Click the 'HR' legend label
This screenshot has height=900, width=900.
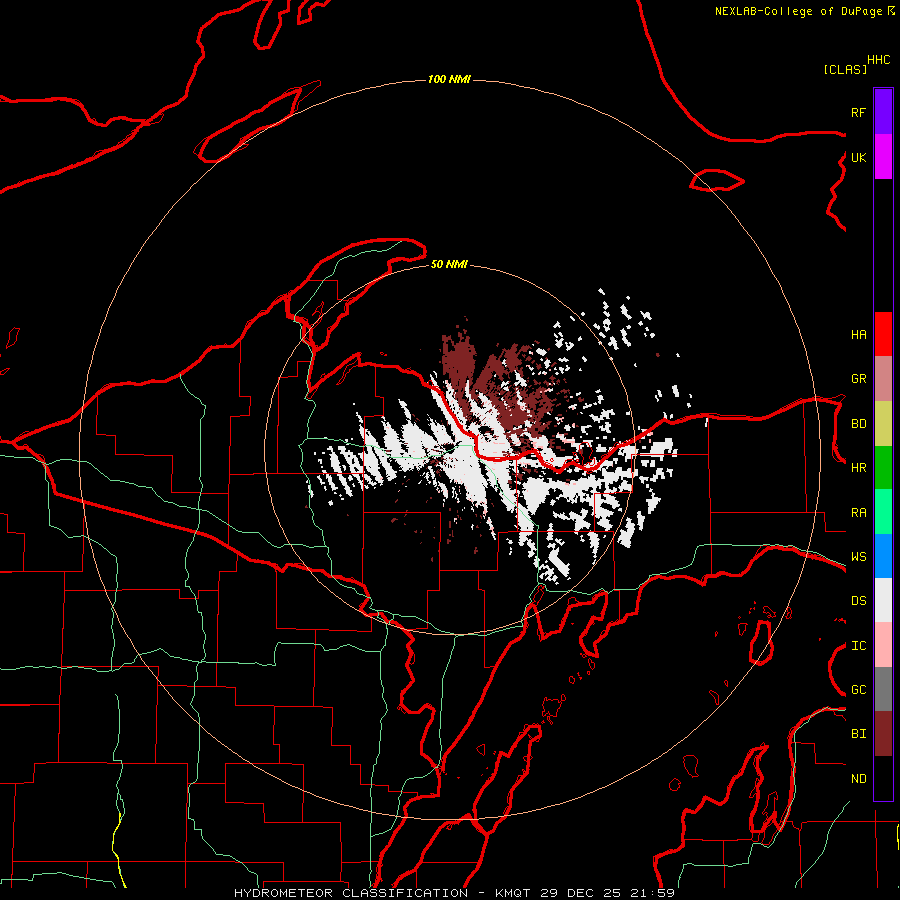point(858,468)
